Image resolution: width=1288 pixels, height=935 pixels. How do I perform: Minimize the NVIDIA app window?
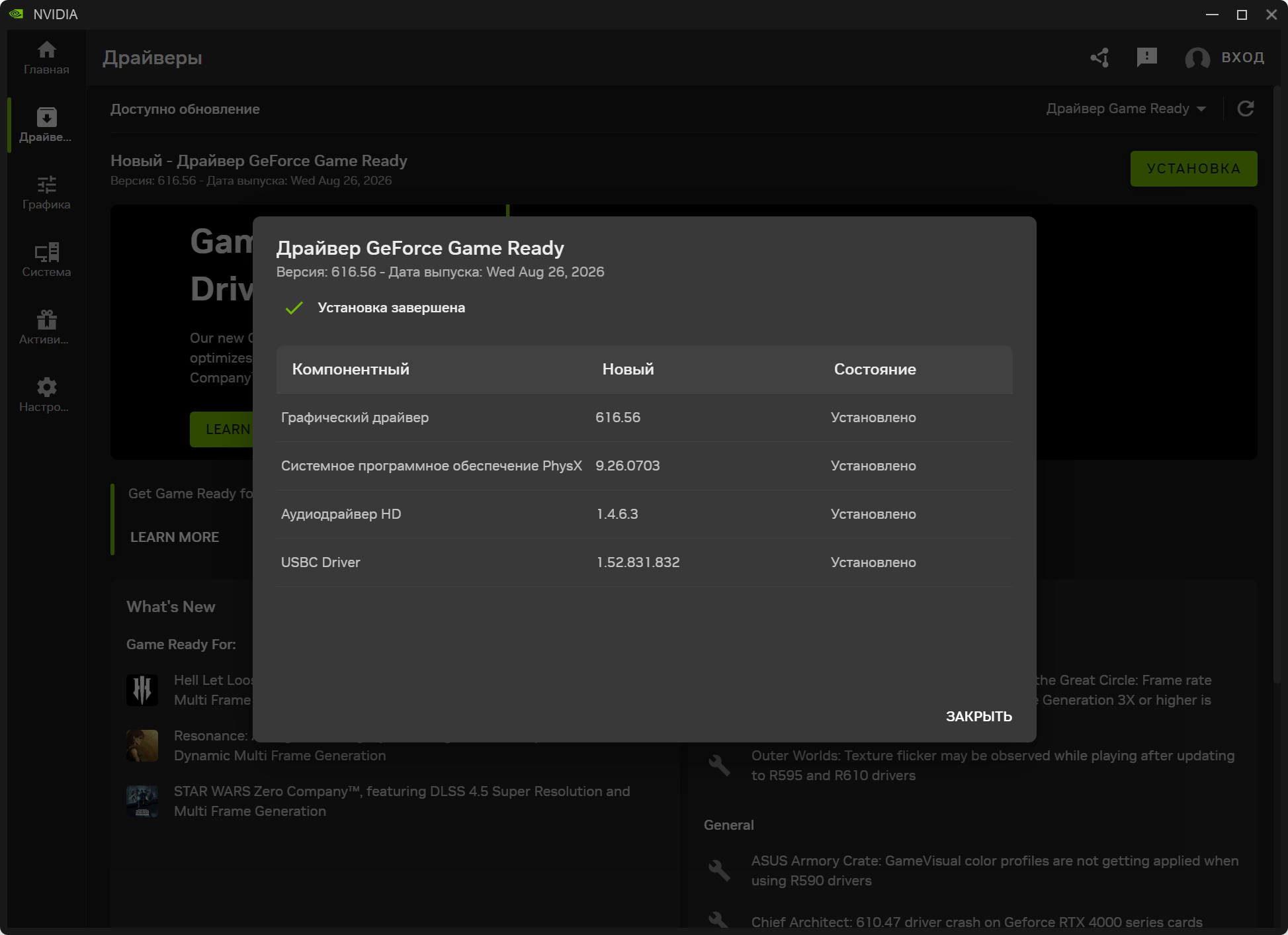point(1212,15)
